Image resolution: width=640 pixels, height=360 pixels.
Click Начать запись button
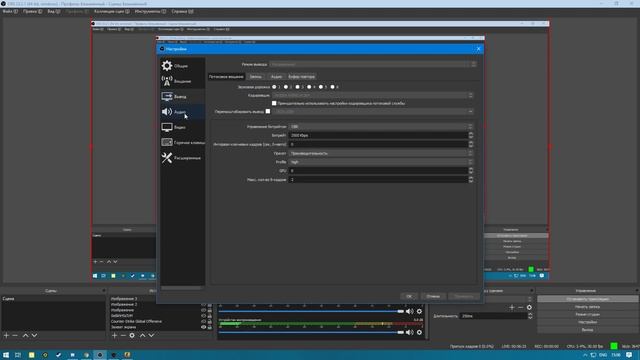tap(588, 307)
